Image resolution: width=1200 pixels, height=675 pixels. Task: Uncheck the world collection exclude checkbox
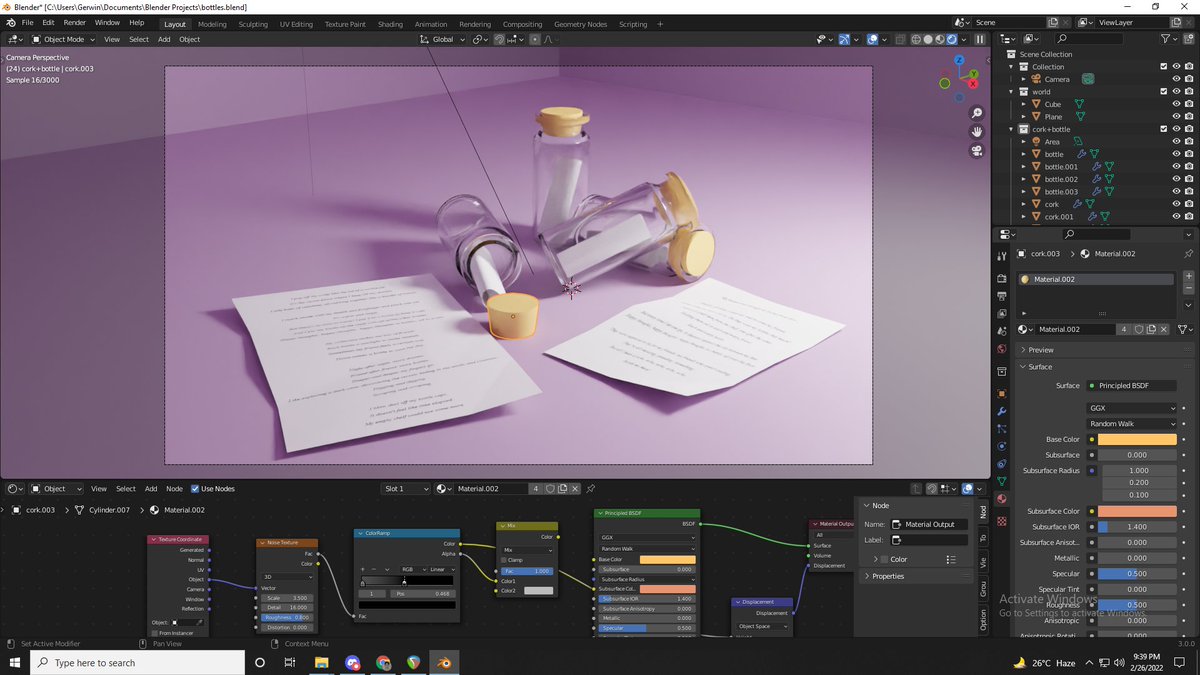(x=1163, y=92)
